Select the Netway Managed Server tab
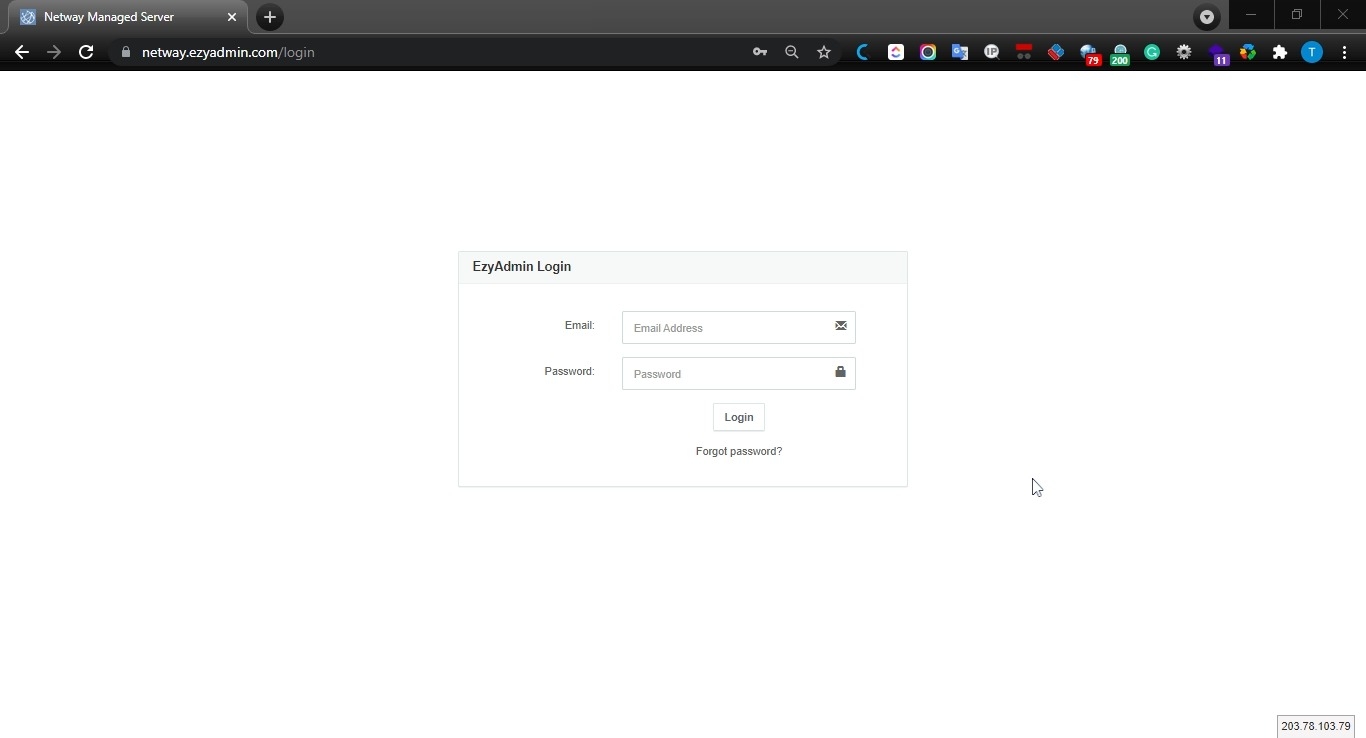 point(127,17)
